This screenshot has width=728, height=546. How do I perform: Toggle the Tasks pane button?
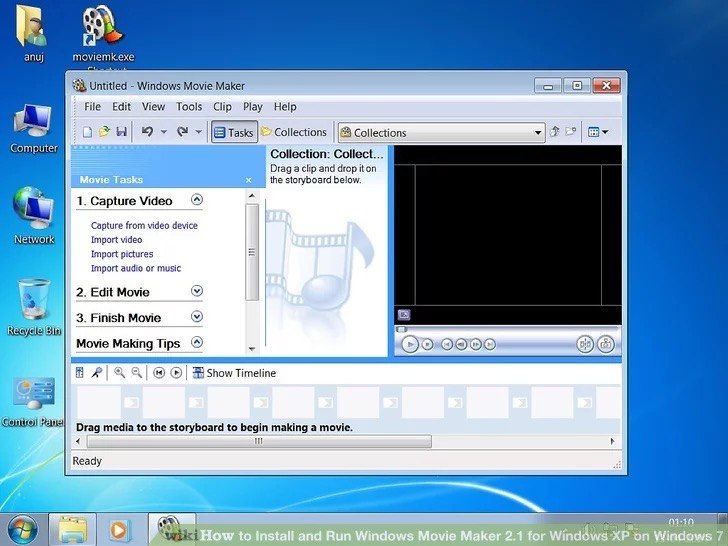[x=234, y=132]
